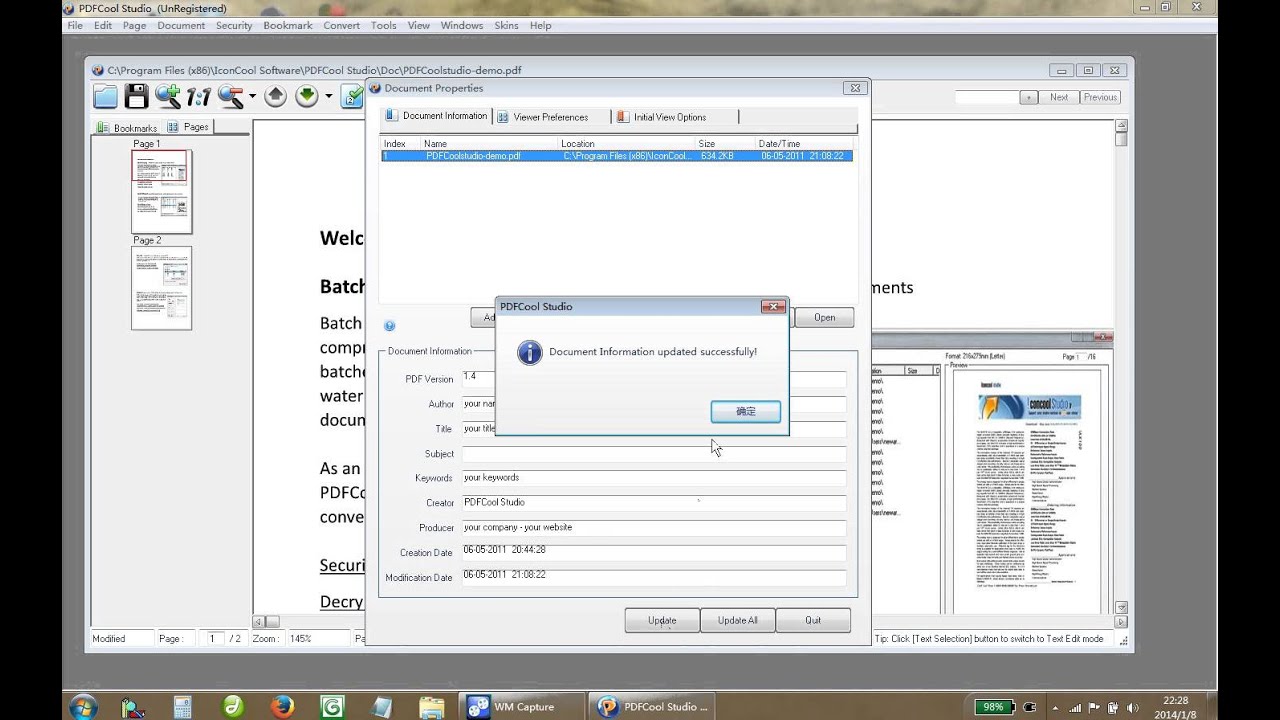Open the calculator icon in taskbar
Image resolution: width=1280 pixels, height=720 pixels.
182,706
